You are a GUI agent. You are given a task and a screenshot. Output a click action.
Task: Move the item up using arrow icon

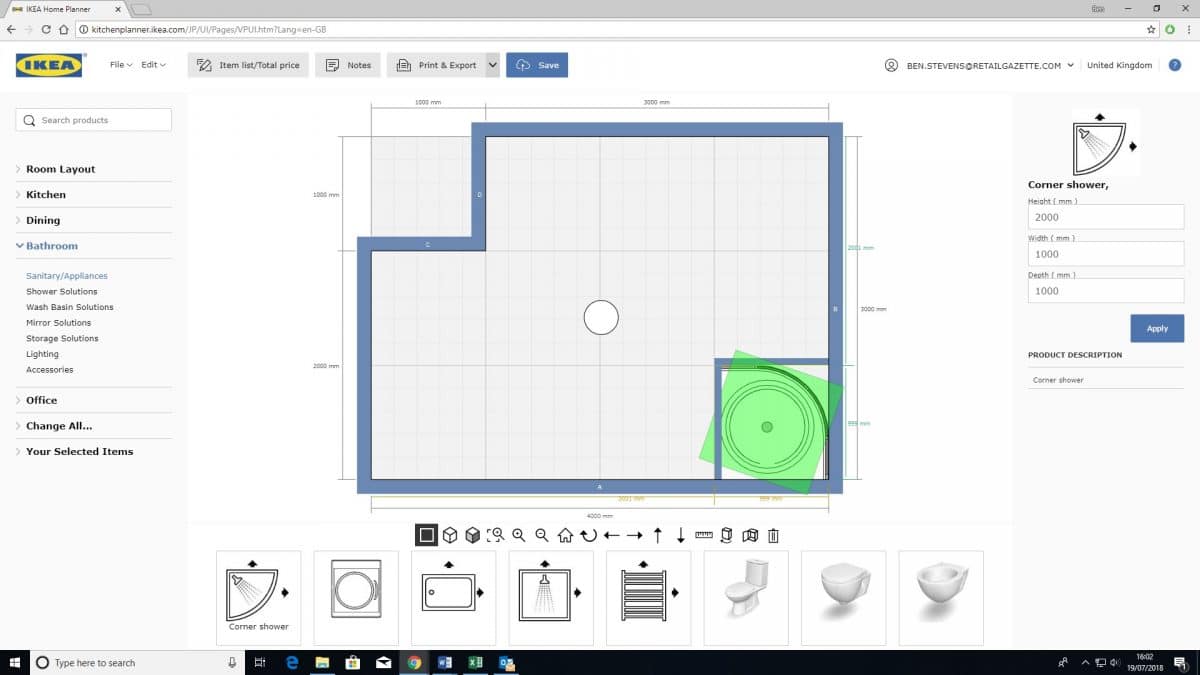coord(657,535)
